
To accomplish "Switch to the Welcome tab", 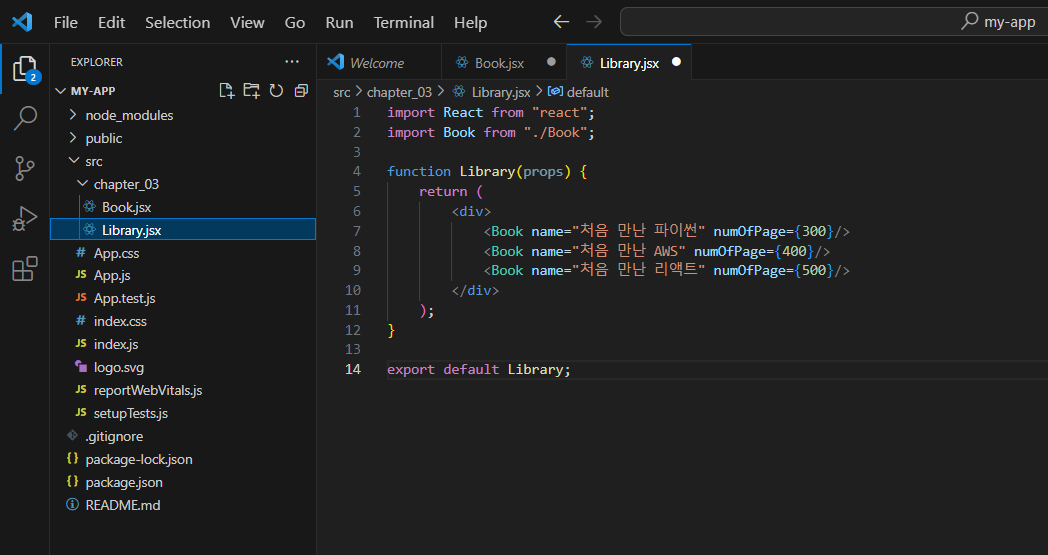I will coord(376,63).
